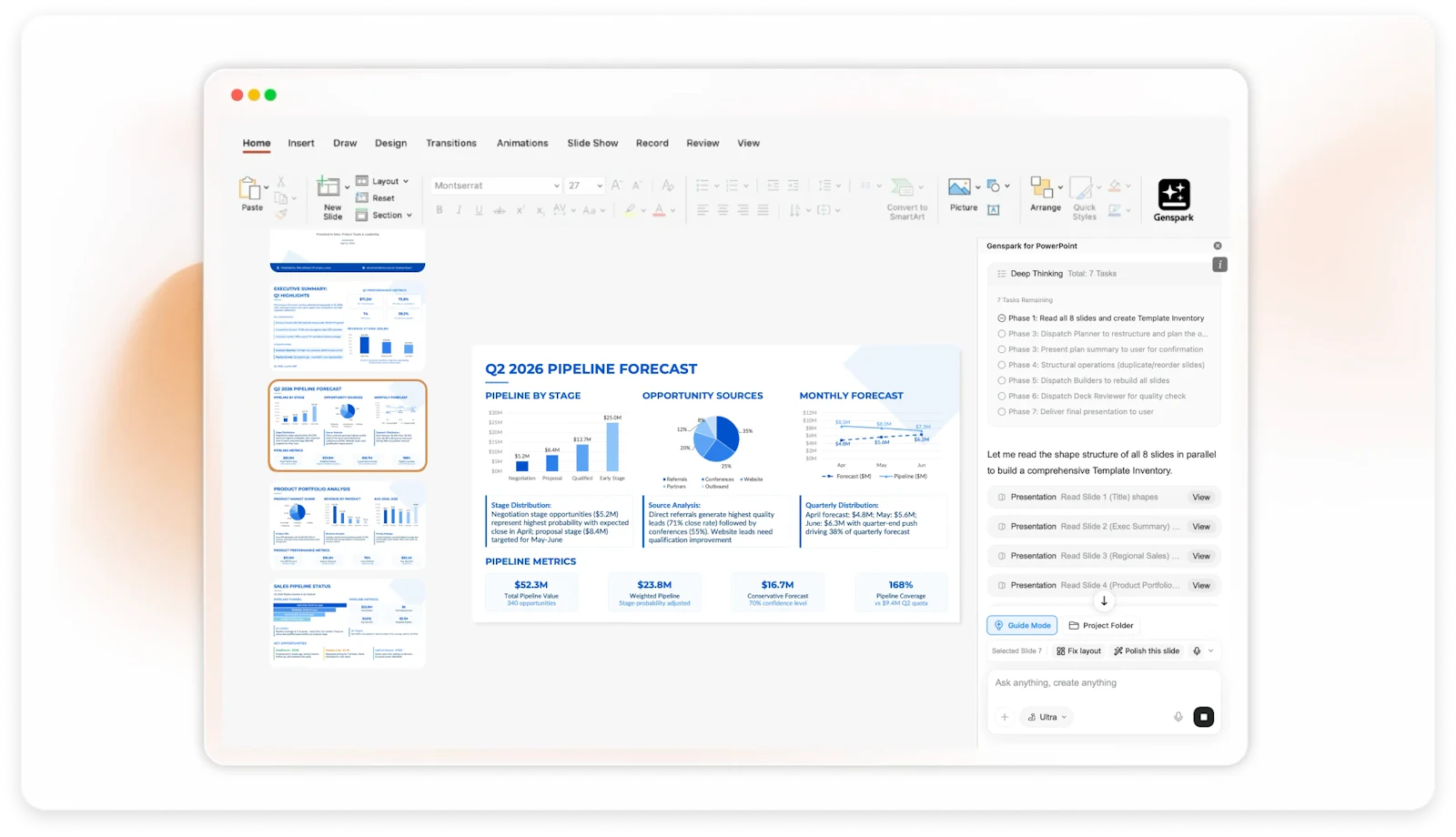
Task: Click the Format Painter brush icon
Action: pos(281,215)
